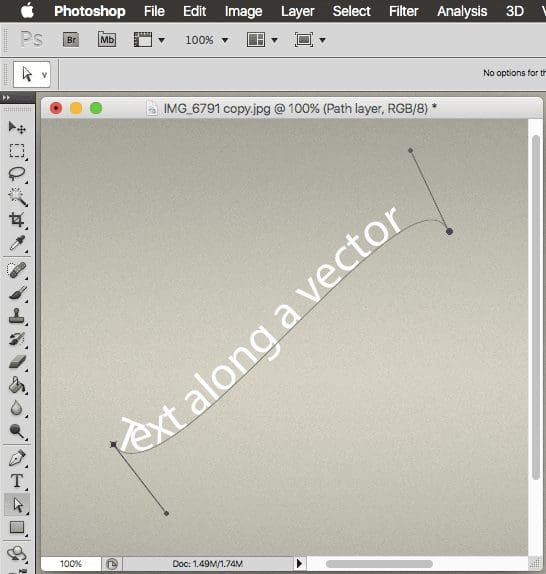Click the 'Text along a vector' text
The height and width of the screenshot is (574, 546).
point(260,328)
